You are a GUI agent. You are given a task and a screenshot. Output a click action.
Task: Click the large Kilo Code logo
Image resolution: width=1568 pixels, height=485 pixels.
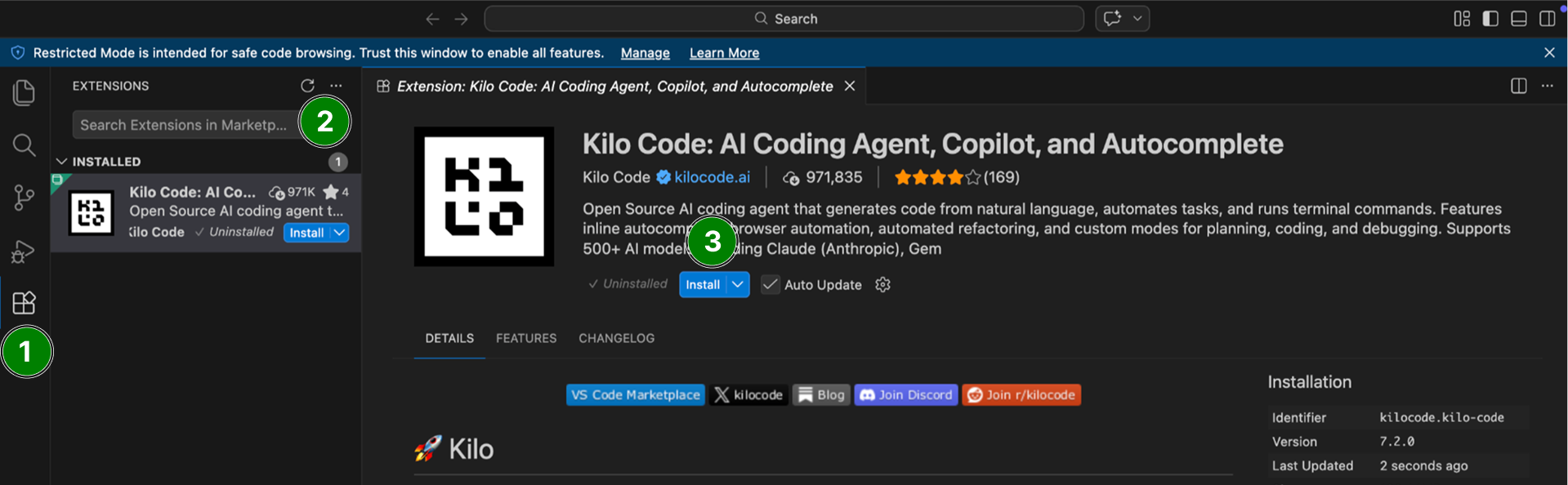pyautogui.click(x=484, y=197)
